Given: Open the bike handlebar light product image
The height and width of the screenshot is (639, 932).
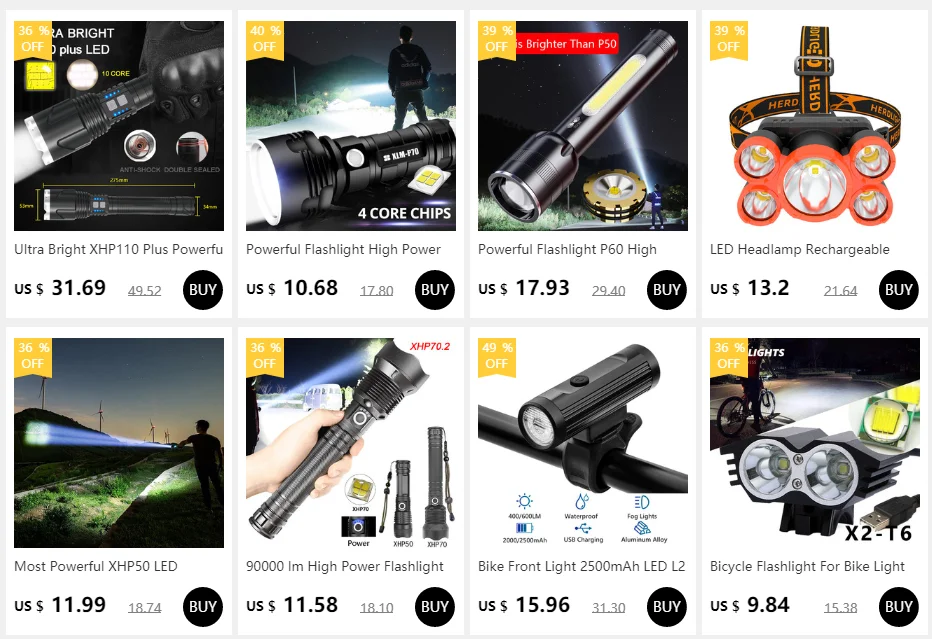Looking at the screenshot, I should coord(582,443).
